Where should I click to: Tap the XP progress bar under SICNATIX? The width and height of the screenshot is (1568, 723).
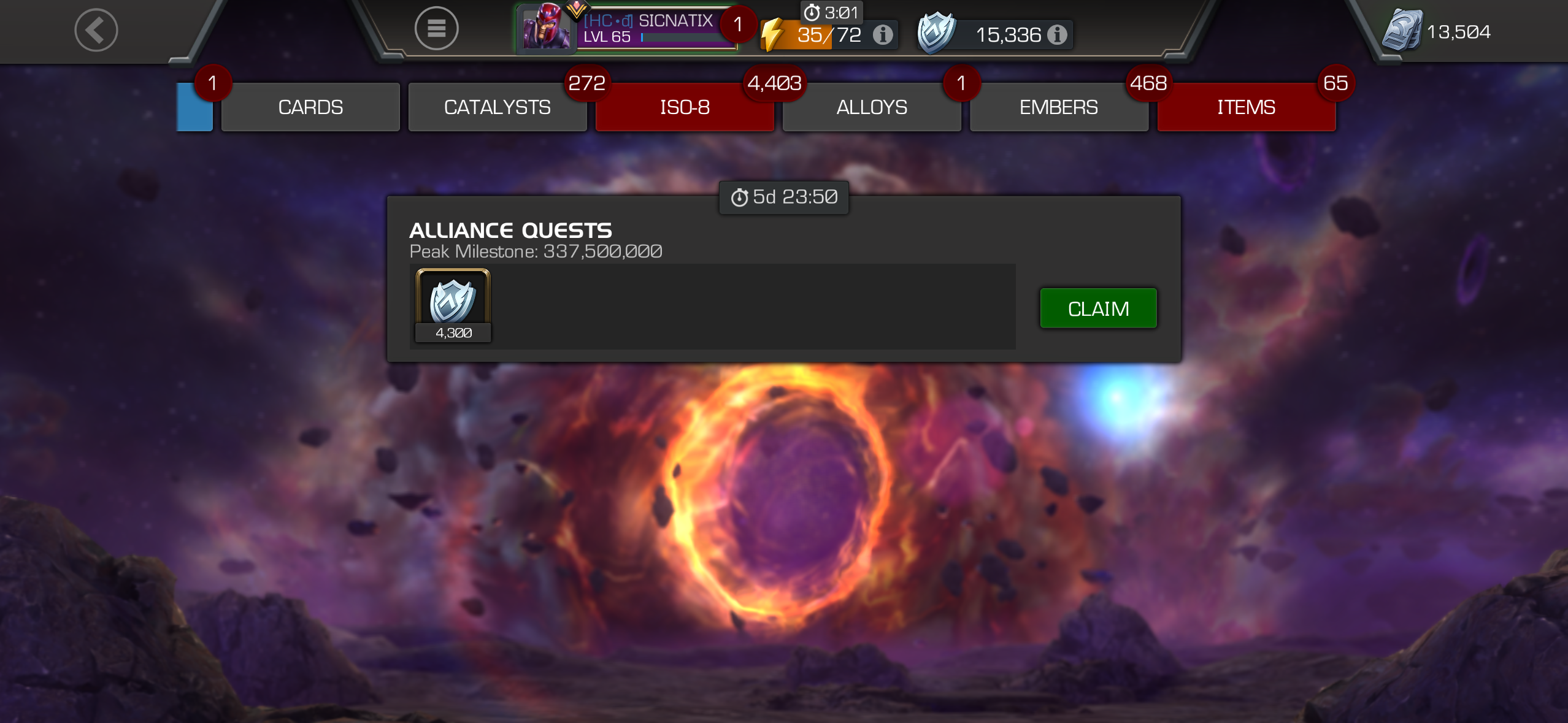pyautogui.click(x=686, y=38)
